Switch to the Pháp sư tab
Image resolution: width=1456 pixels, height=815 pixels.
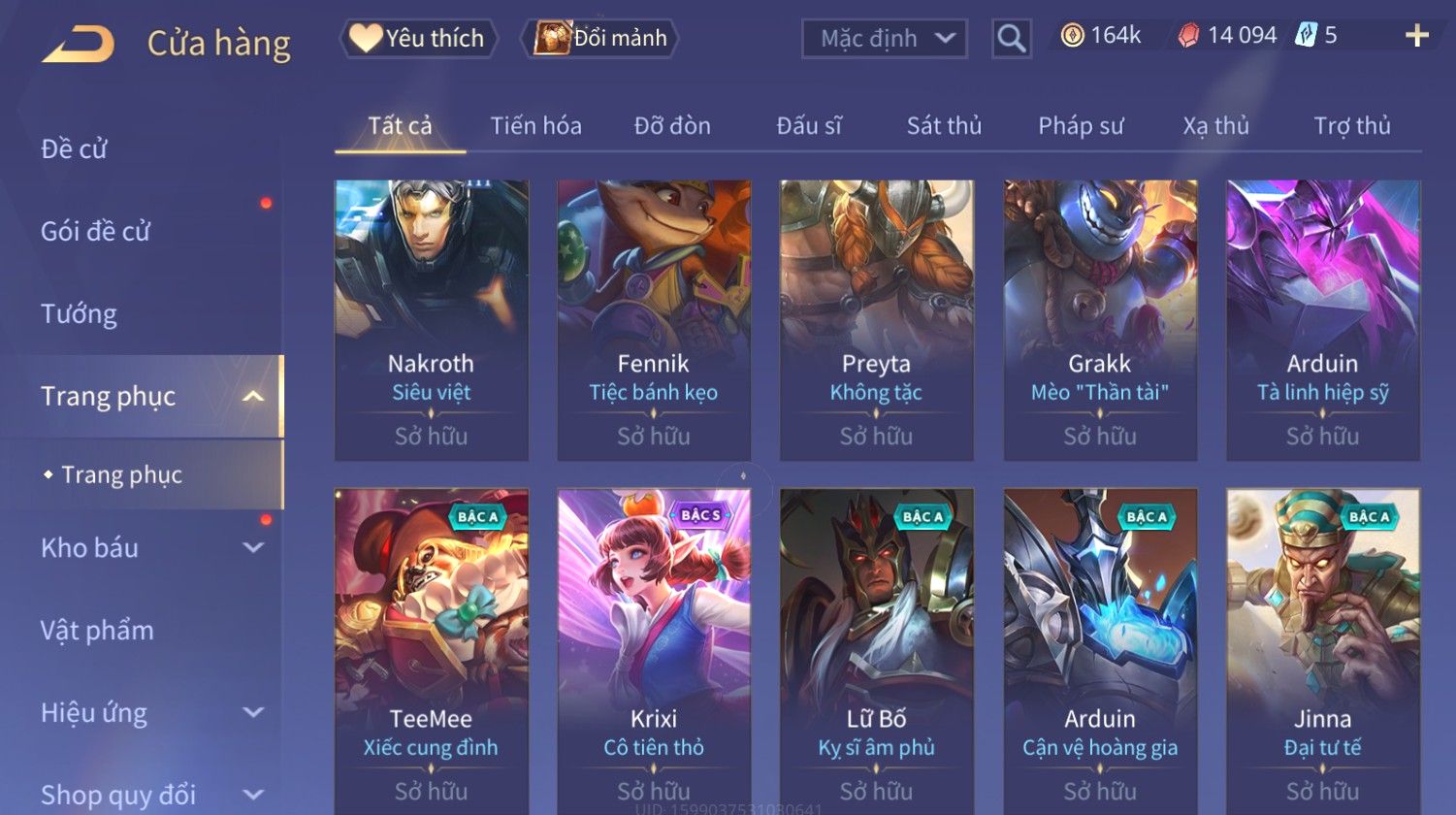(1081, 125)
